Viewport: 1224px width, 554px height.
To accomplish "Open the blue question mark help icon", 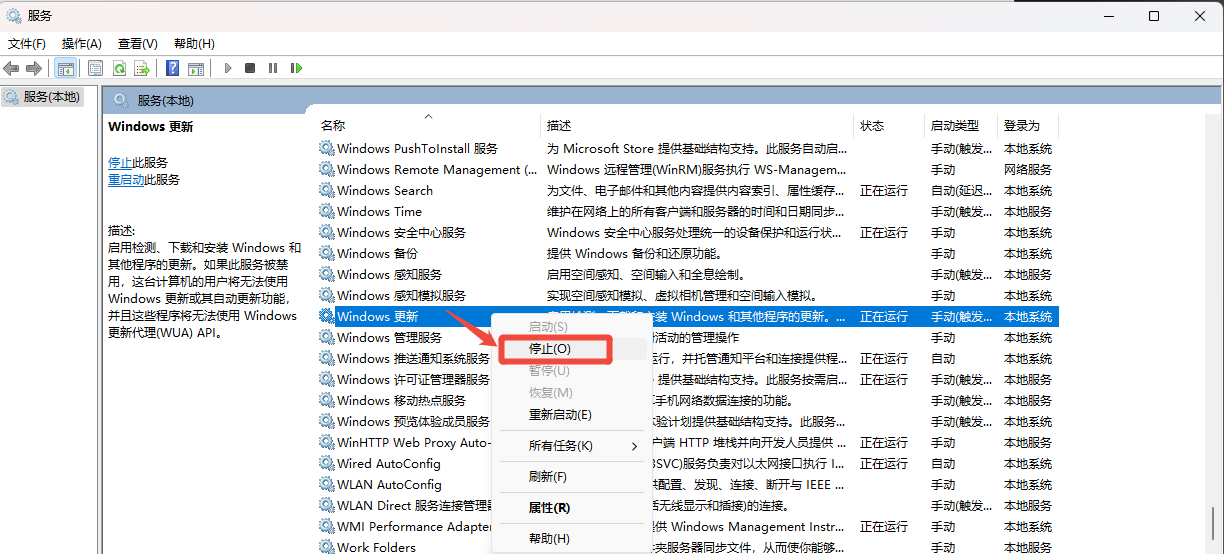I will pyautogui.click(x=172, y=68).
